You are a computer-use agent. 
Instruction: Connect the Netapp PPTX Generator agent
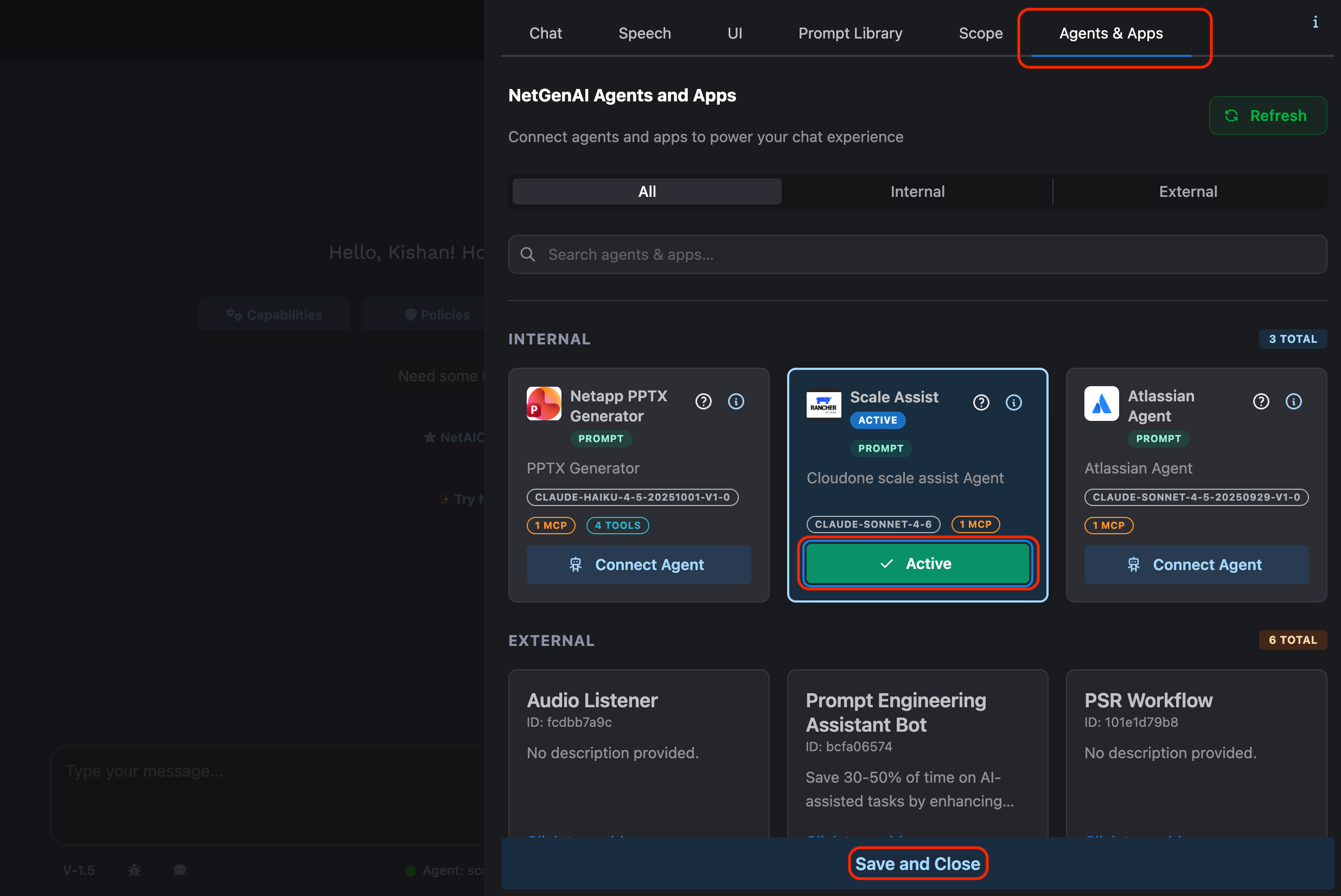[x=638, y=565]
